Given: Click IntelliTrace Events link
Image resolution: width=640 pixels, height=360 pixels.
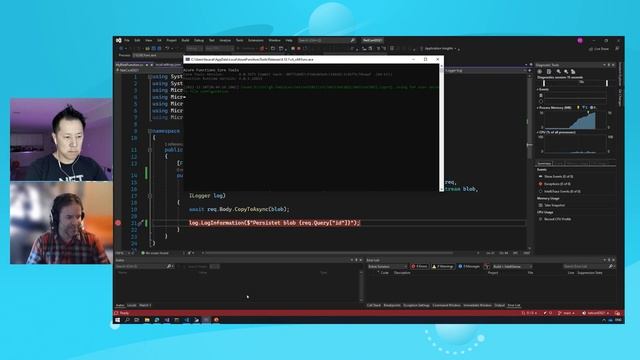Looking at the screenshot, I should 562,191.
